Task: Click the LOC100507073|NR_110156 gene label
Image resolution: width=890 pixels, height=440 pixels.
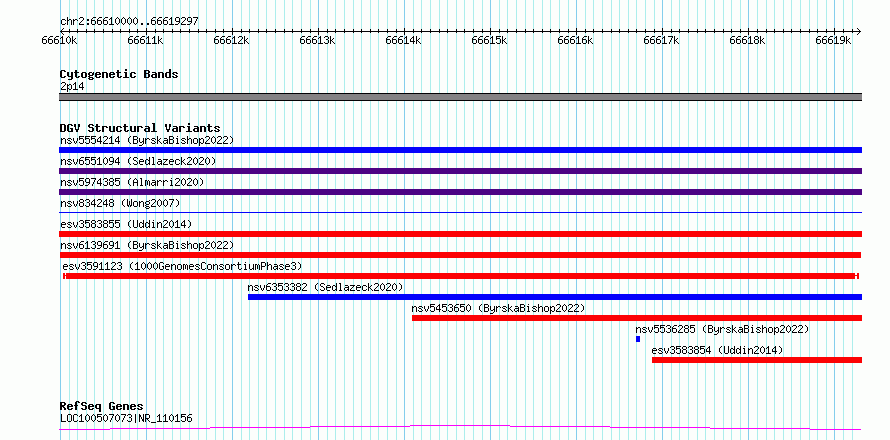Action: click(x=126, y=418)
